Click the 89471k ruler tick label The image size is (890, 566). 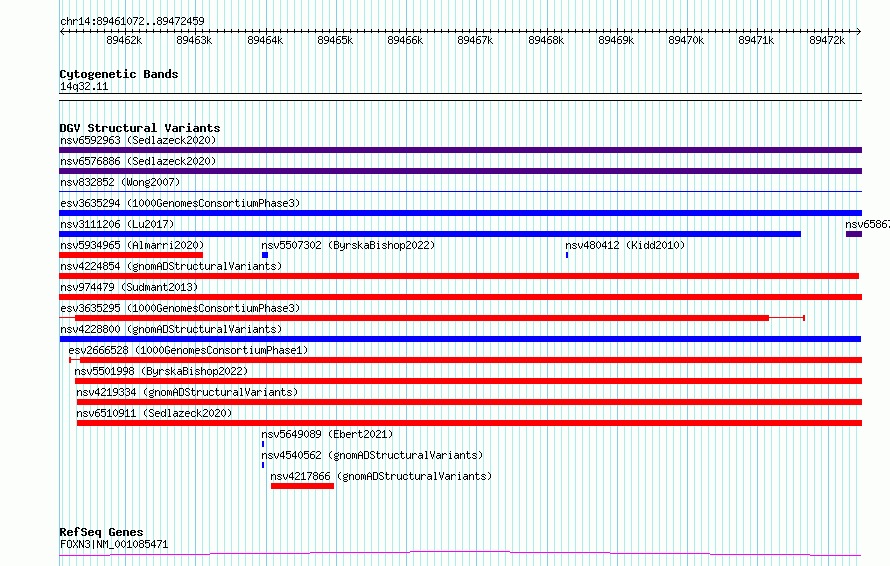[x=756, y=40]
